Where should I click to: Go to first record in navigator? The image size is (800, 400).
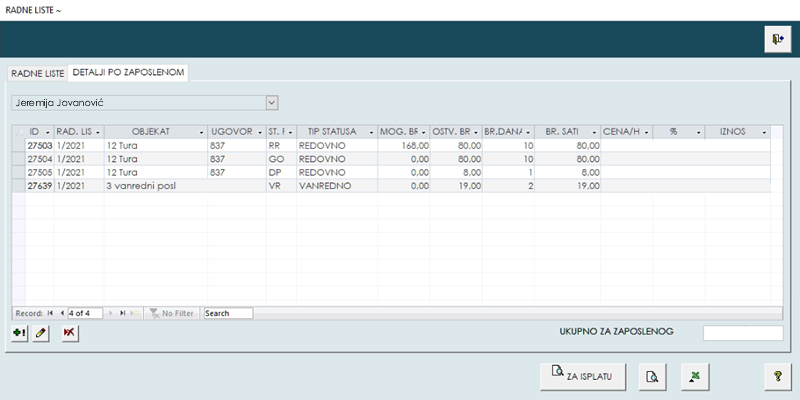(x=50, y=313)
